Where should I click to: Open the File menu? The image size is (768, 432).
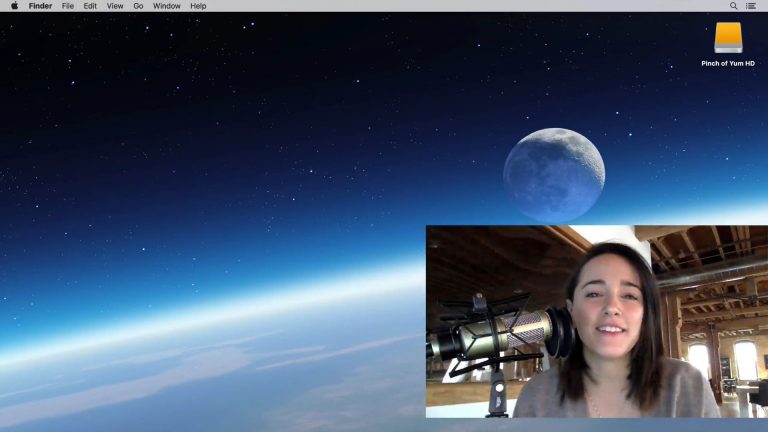[68, 6]
